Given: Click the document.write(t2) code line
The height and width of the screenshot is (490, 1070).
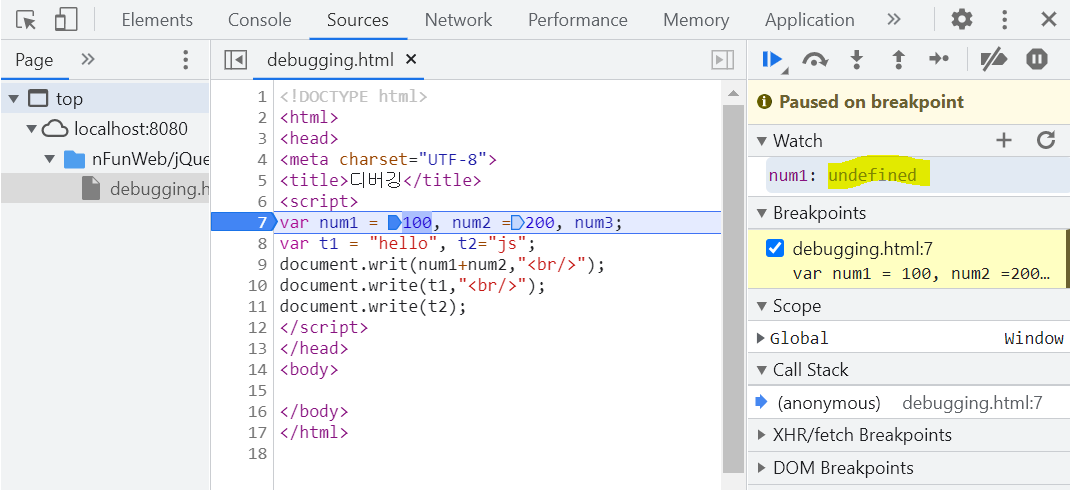Looking at the screenshot, I should pyautogui.click(x=373, y=306).
